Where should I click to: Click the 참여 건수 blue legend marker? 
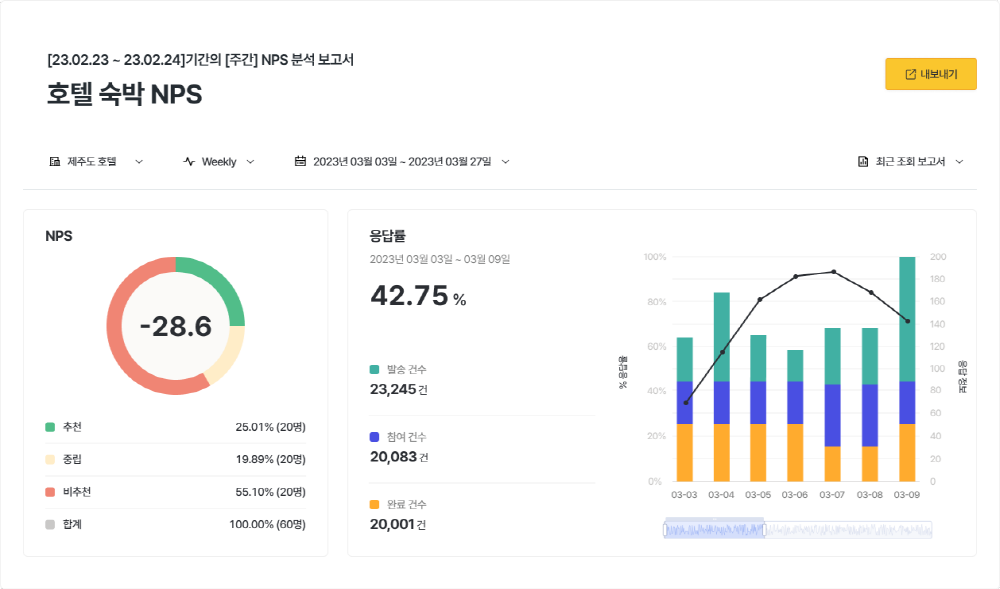click(375, 437)
